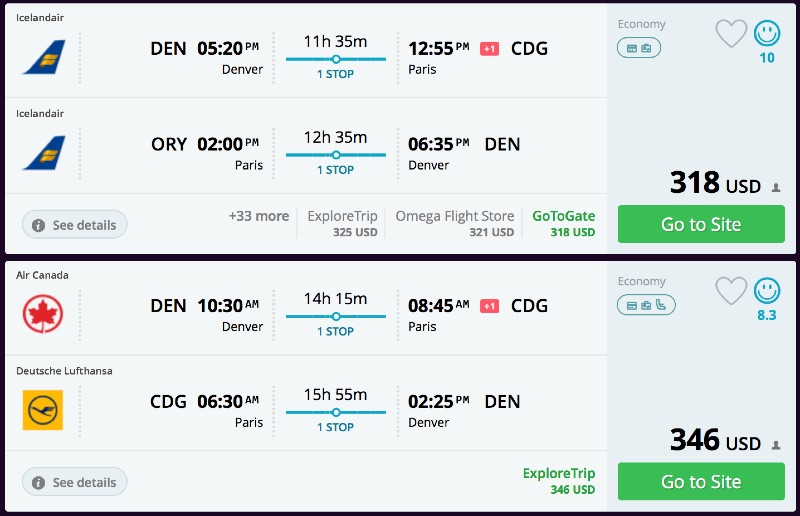Viewport: 800px width, 516px height.
Task: Click the smiley rating icon showing 8.3
Action: tap(767, 291)
